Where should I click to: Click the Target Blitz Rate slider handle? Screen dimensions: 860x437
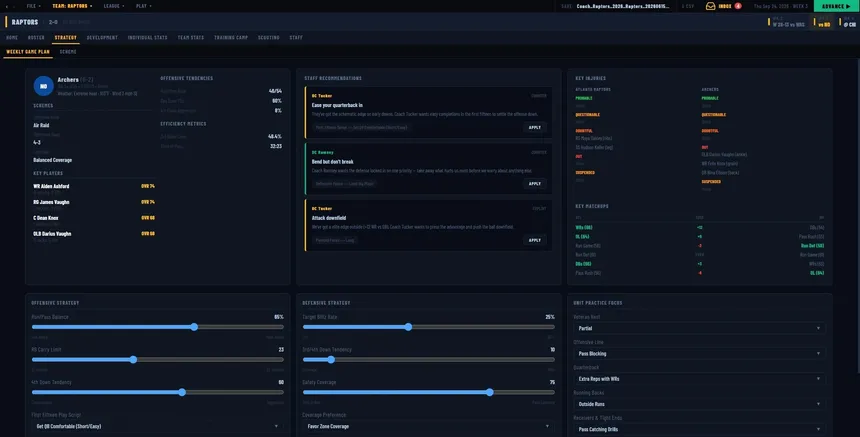point(408,327)
